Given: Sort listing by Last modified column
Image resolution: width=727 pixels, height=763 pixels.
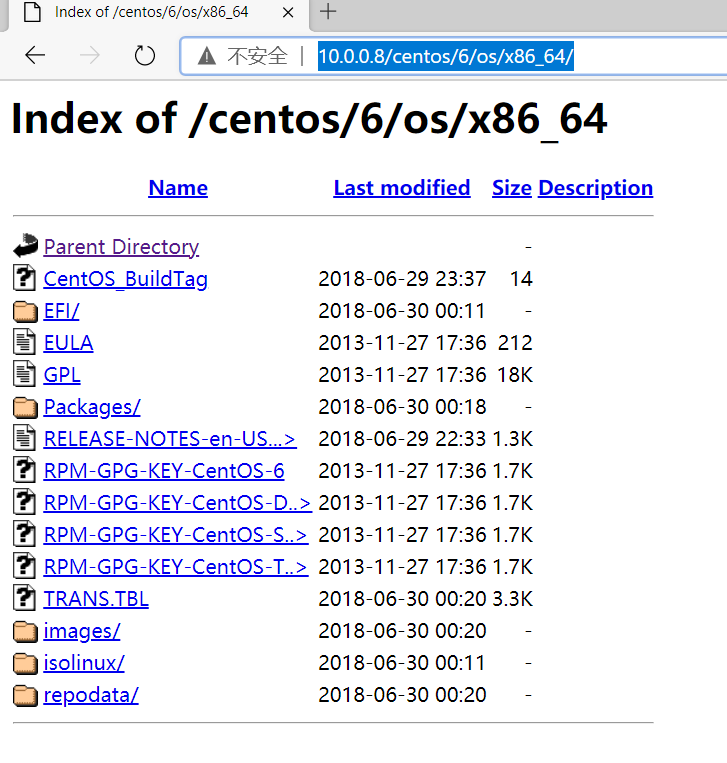Looking at the screenshot, I should coord(402,188).
